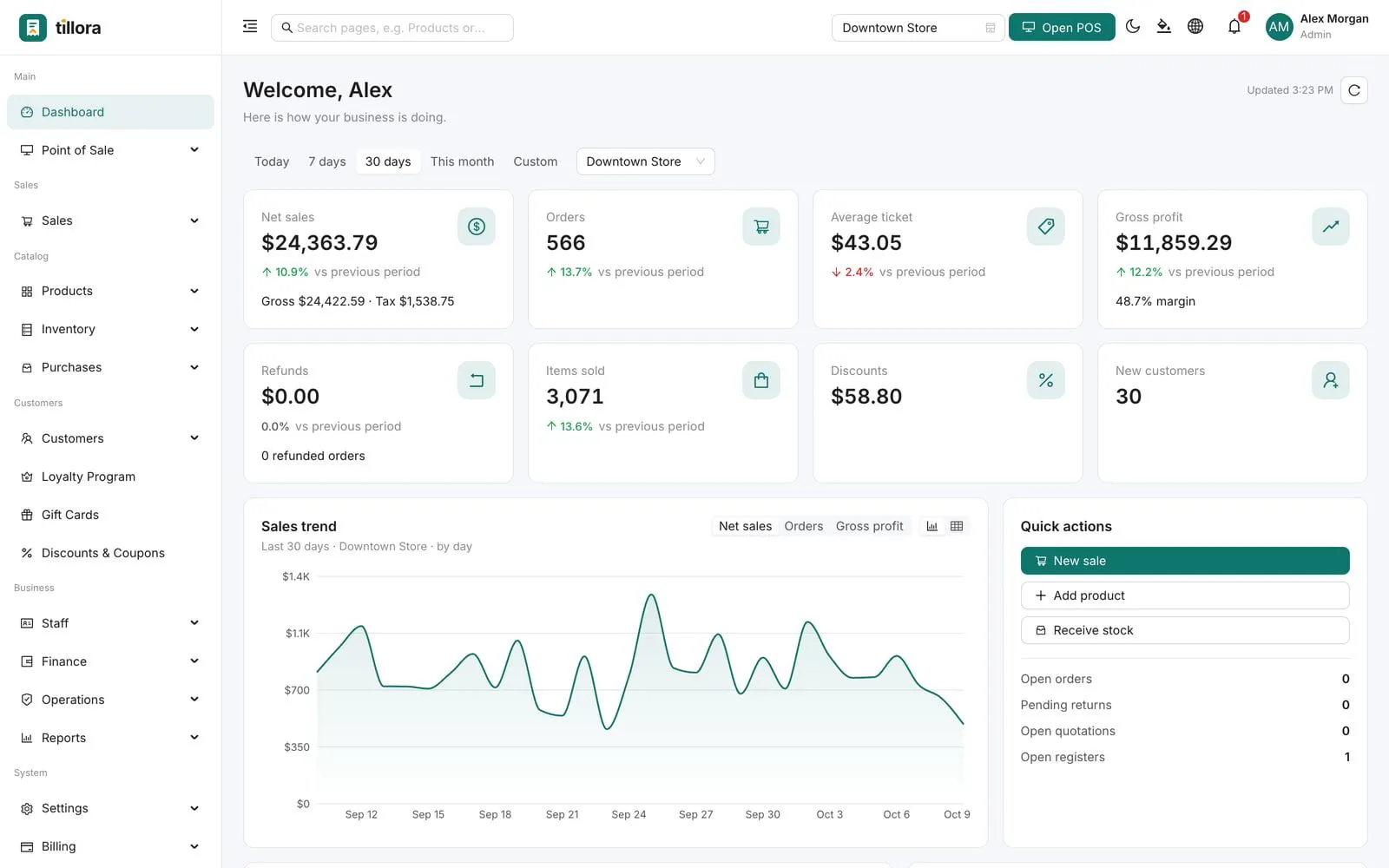Open Loyalty Program in sidebar
The height and width of the screenshot is (868, 1389).
click(x=110, y=477)
